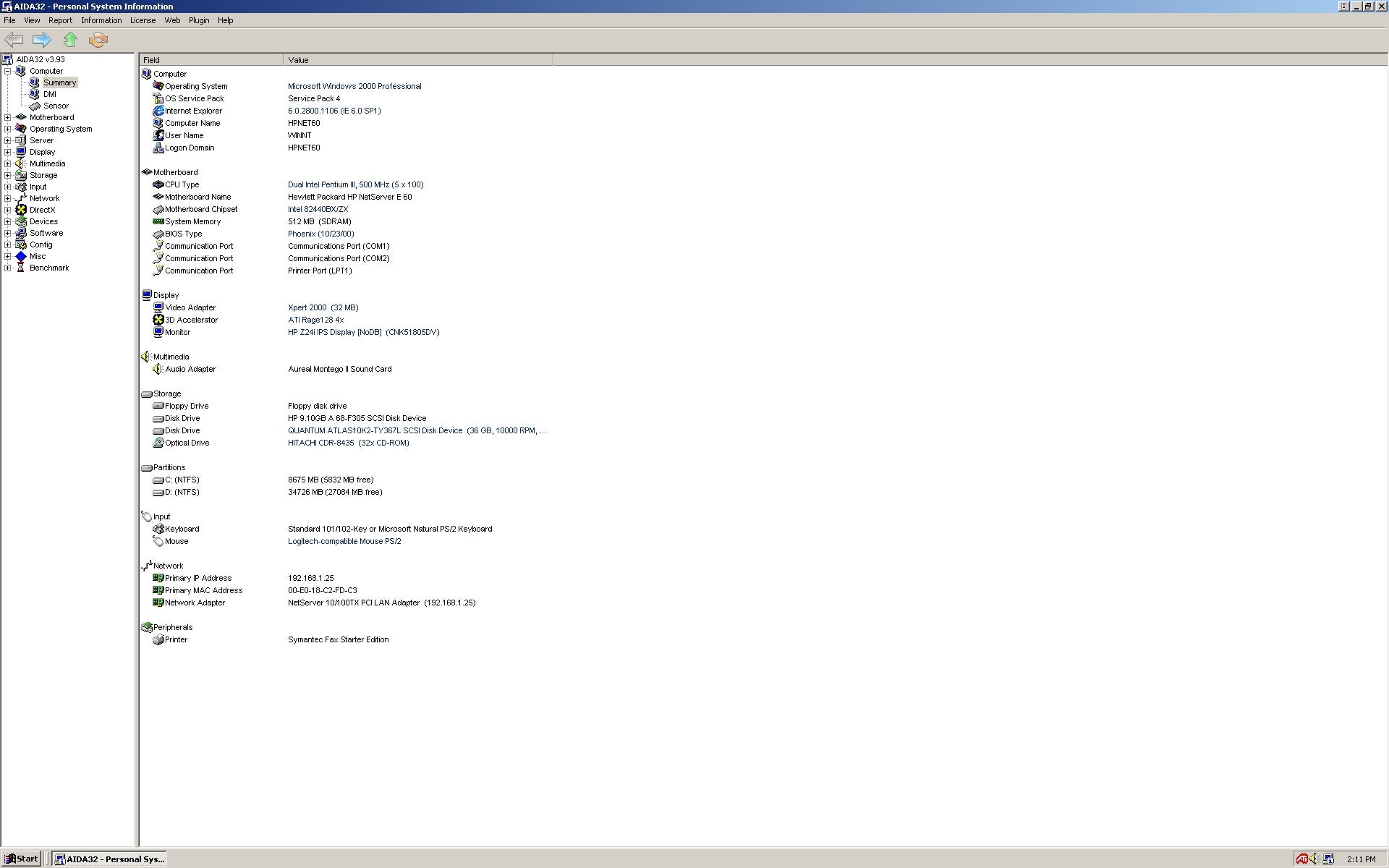
Task: Select the Devices tree item
Action: click(43, 221)
